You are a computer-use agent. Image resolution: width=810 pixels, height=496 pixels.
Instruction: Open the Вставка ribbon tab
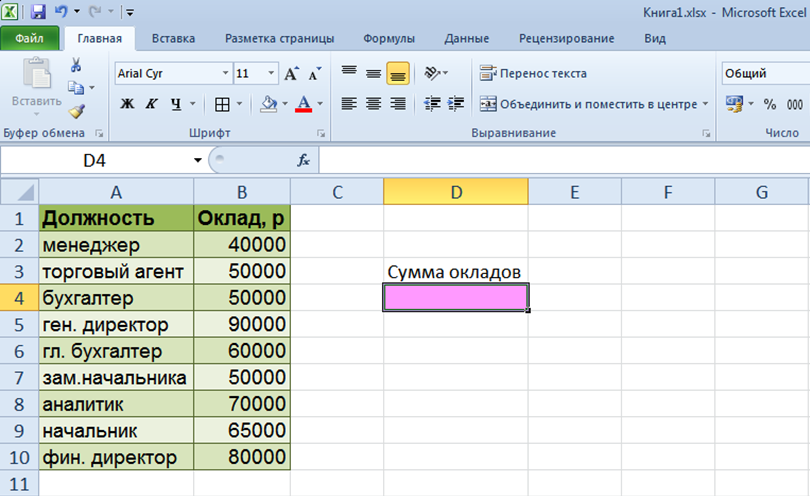173,39
